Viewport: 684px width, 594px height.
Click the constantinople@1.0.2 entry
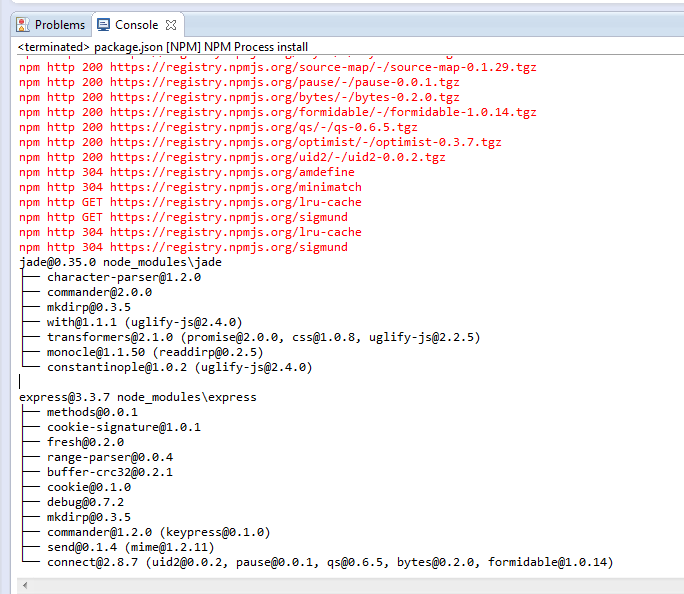[180, 367]
